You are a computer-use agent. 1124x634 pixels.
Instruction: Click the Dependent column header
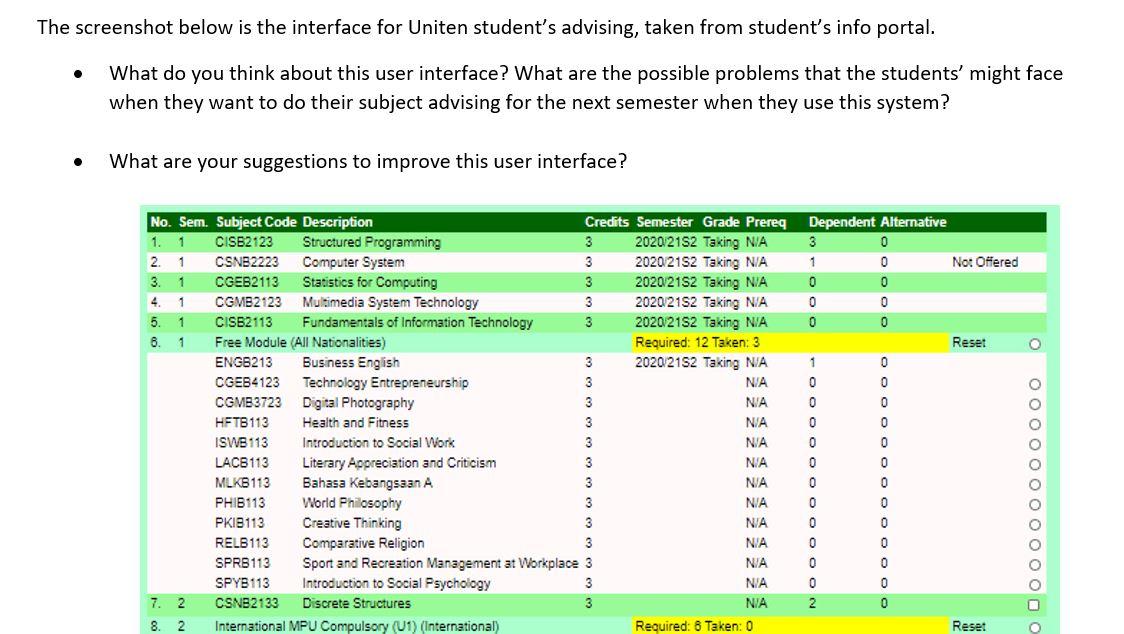(x=842, y=222)
